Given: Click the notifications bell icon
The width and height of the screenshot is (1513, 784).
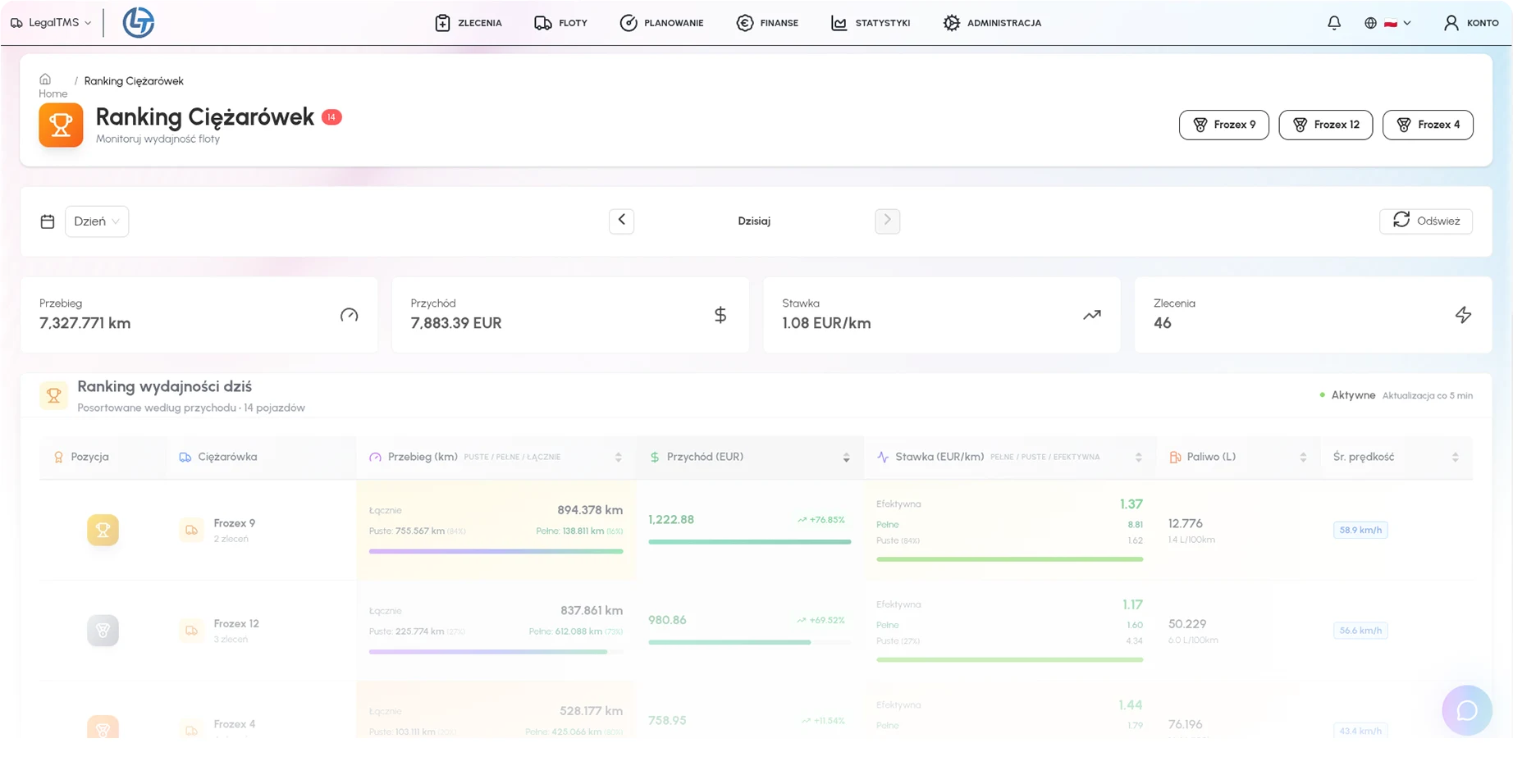Looking at the screenshot, I should coord(1334,23).
